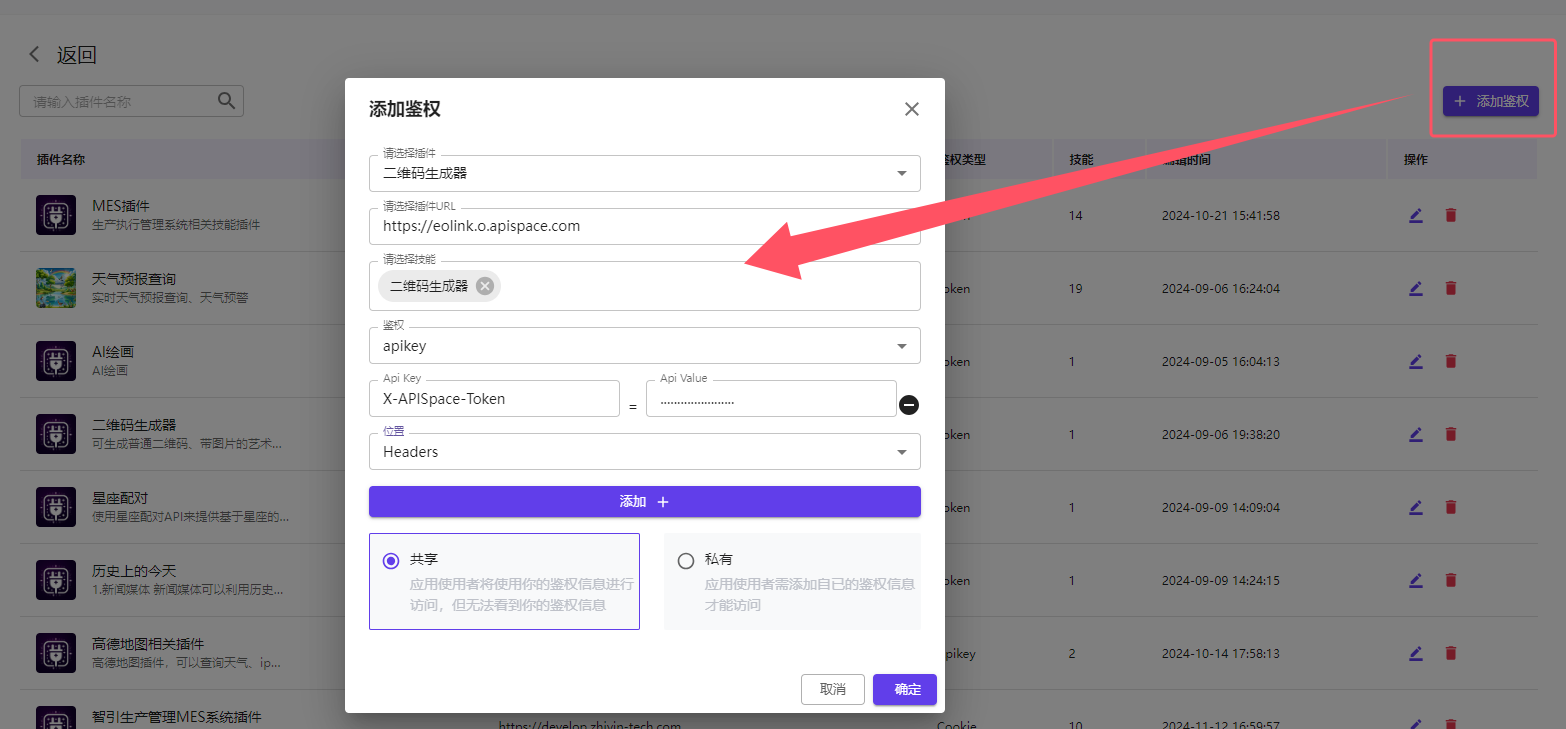Click the skill count 14 cell
This screenshot has width=1566, height=729.
click(x=1076, y=215)
